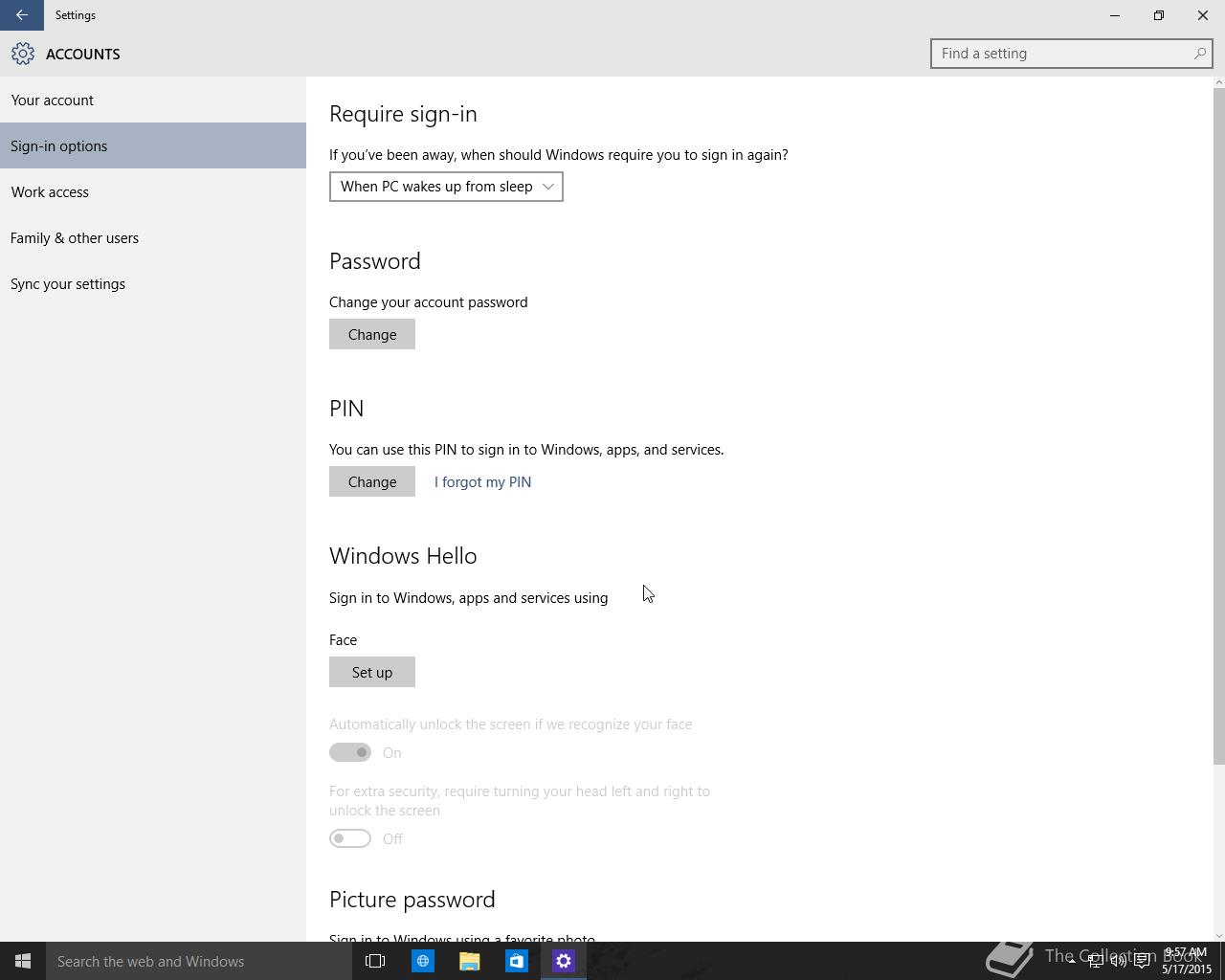Click Set up under Face
Image resolution: width=1225 pixels, height=980 pixels.
(372, 672)
